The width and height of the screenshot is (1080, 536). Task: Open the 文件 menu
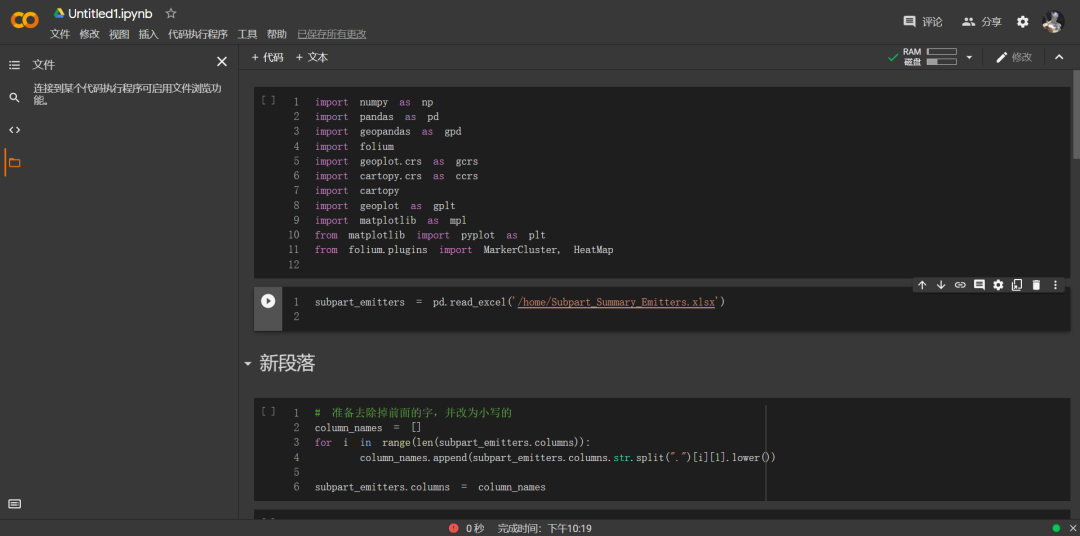(60, 34)
